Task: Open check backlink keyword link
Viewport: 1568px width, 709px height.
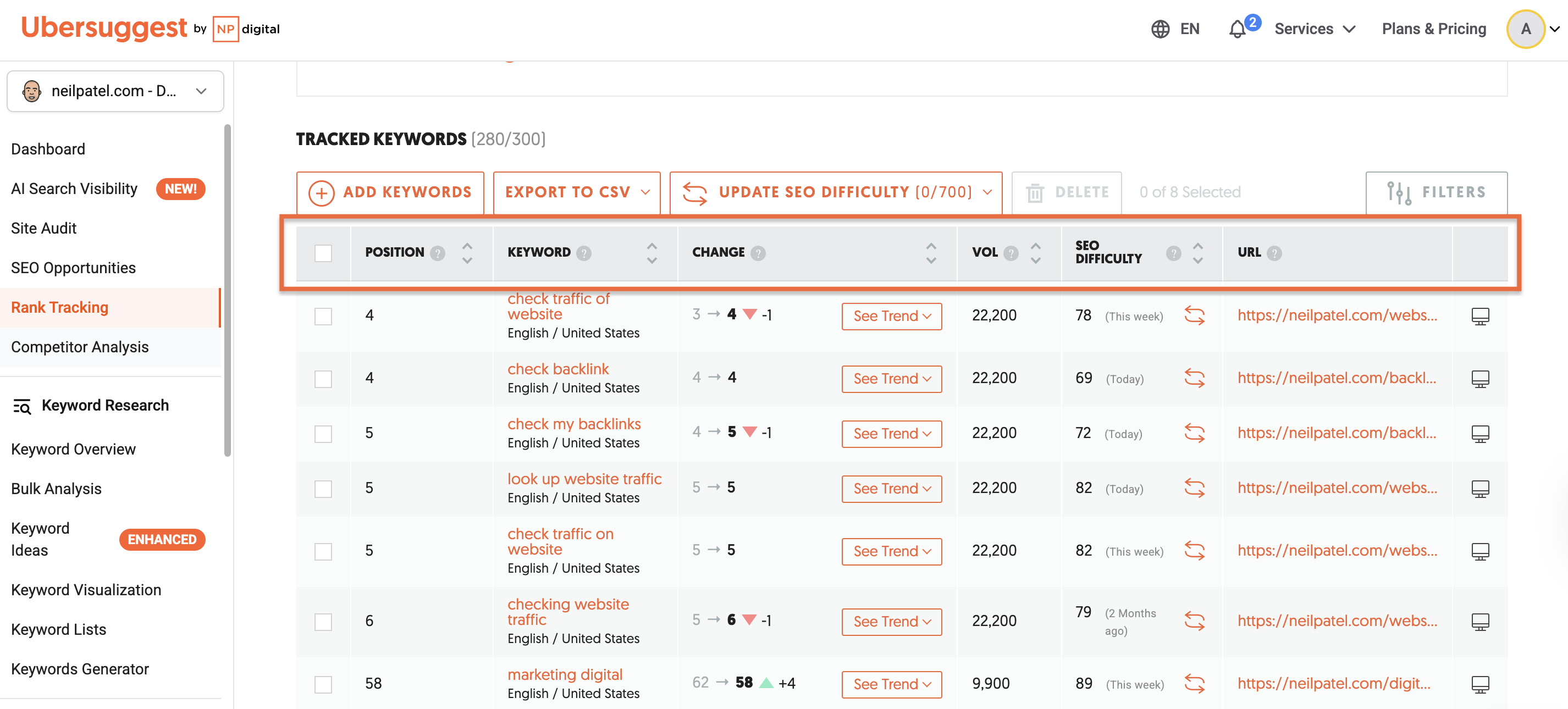Action: [557, 369]
